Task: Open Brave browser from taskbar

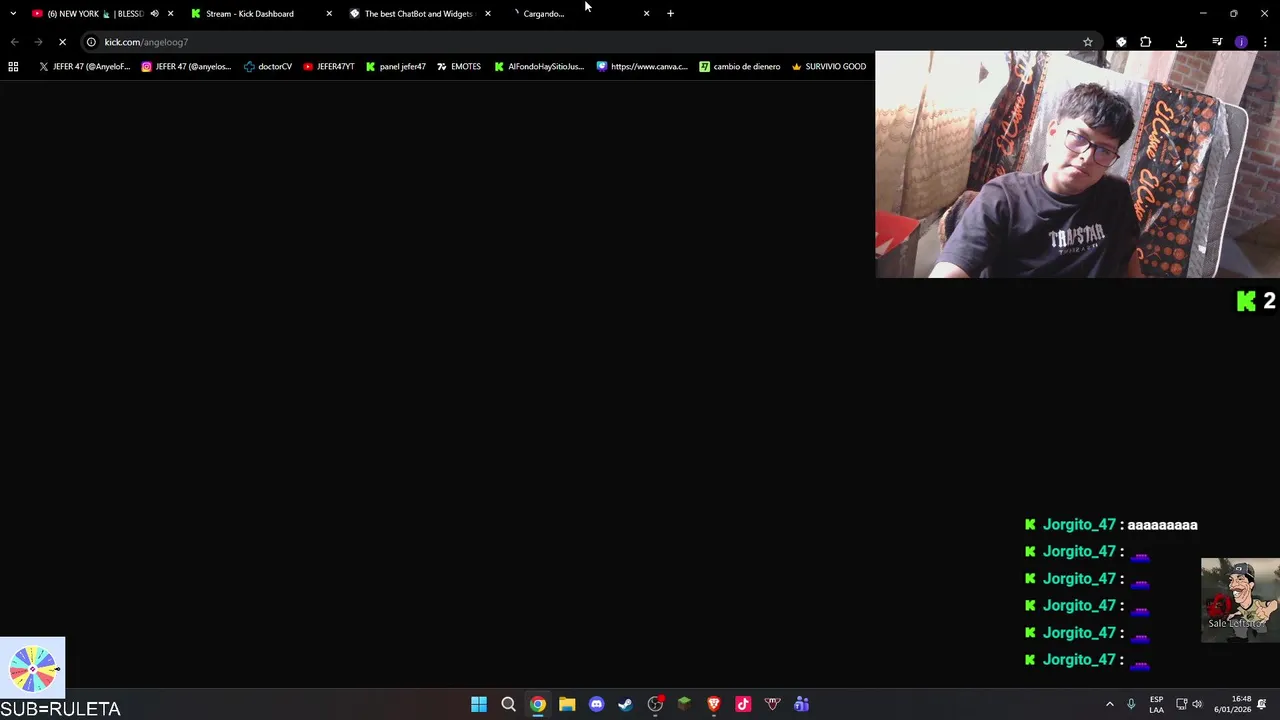Action: [x=714, y=704]
